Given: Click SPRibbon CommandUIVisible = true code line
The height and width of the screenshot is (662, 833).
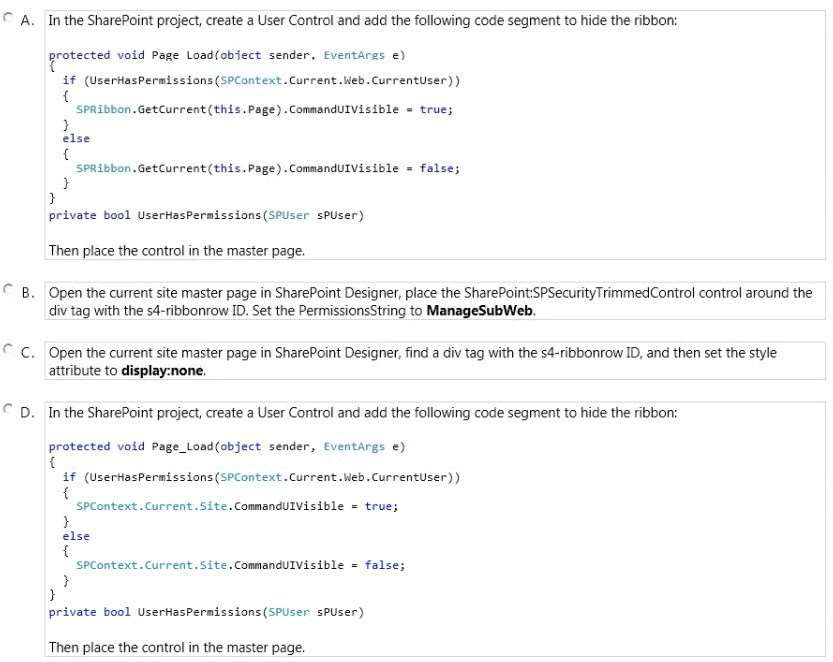Looking at the screenshot, I should coord(264,109).
